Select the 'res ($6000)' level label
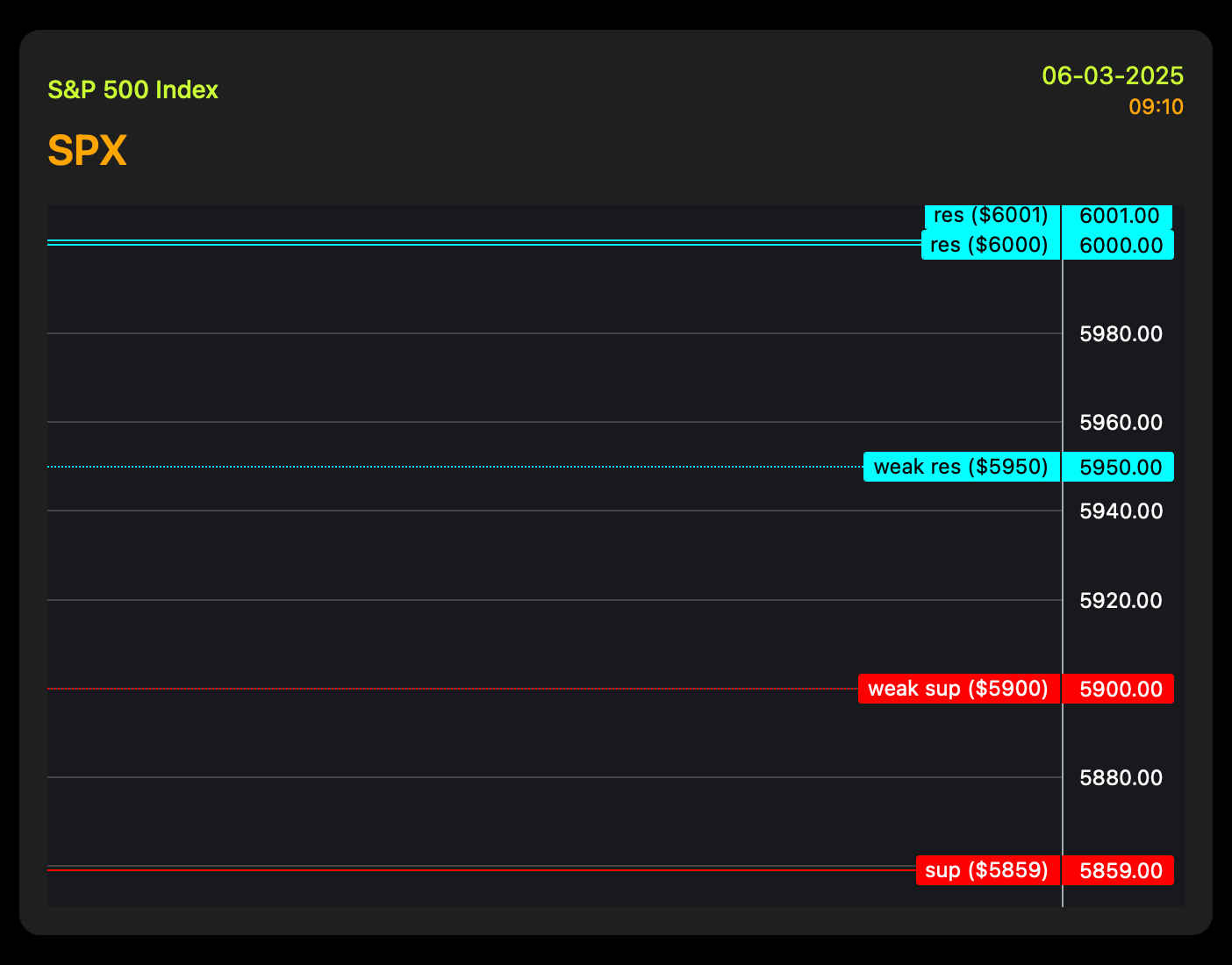Image resolution: width=1232 pixels, height=965 pixels. (x=991, y=245)
